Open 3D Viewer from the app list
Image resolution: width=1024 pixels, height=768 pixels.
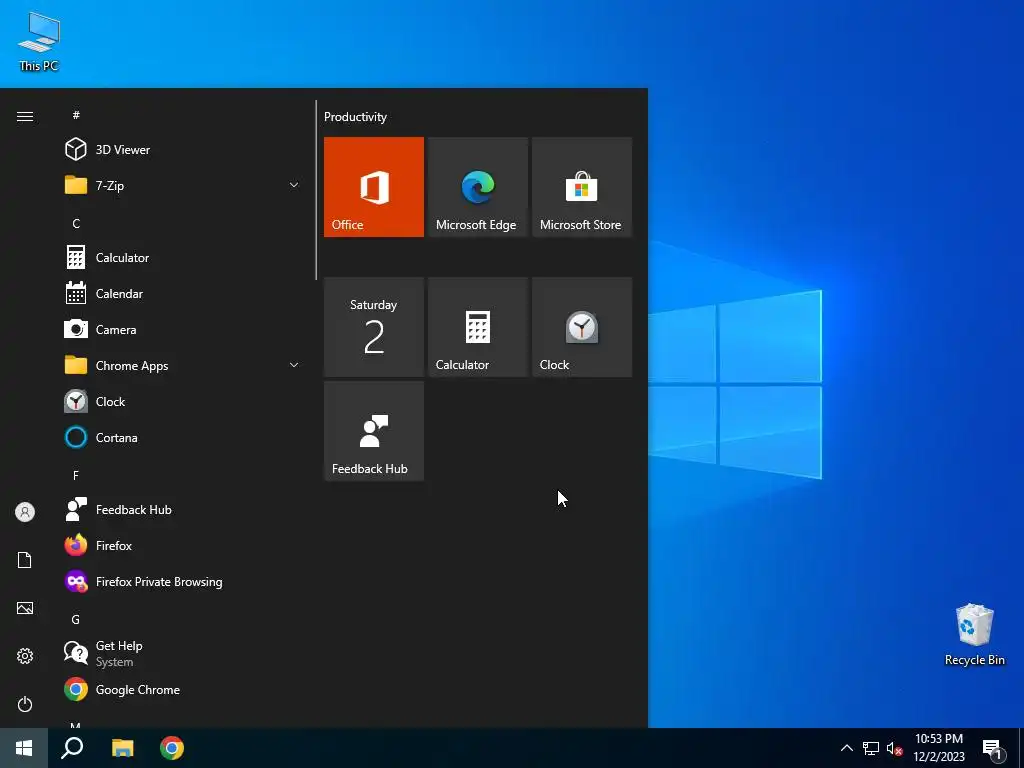[182, 150]
